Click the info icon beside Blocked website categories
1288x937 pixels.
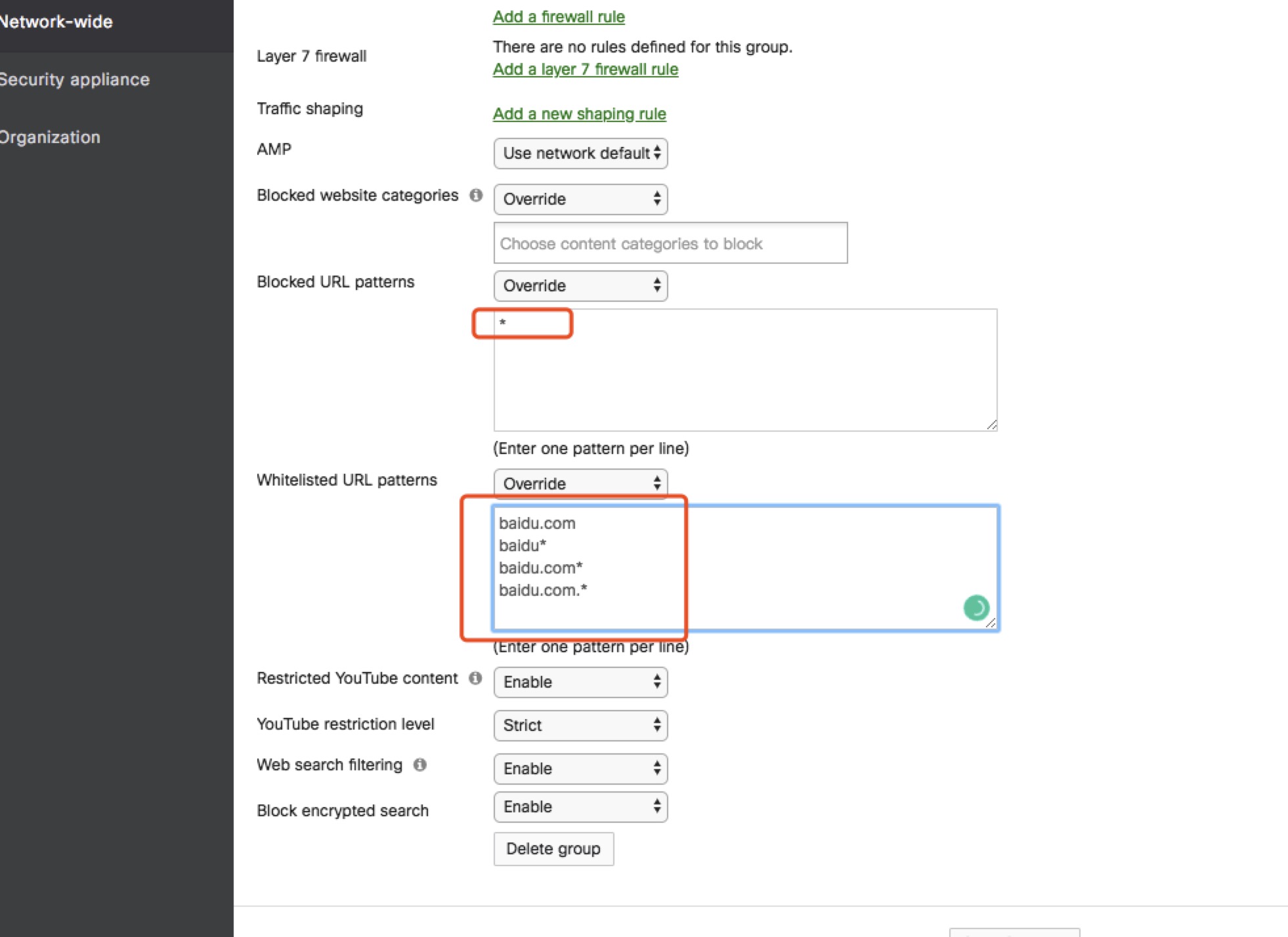click(475, 196)
